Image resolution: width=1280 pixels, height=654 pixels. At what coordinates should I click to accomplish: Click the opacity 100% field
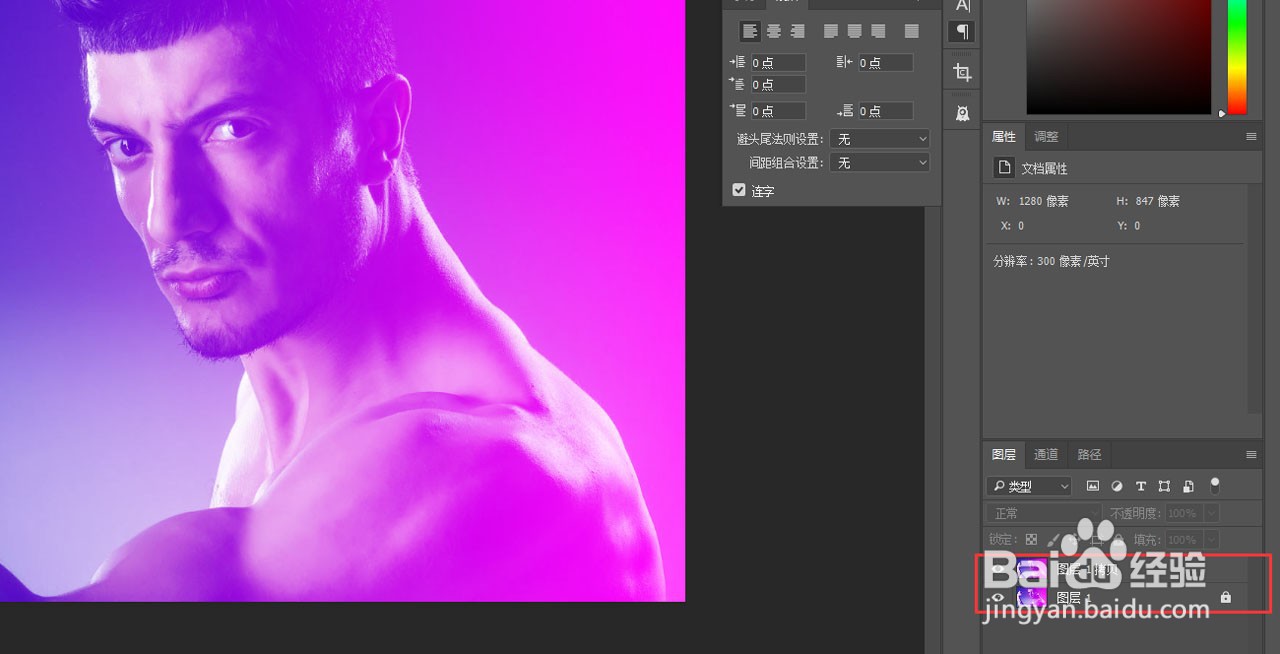pyautogui.click(x=1183, y=513)
